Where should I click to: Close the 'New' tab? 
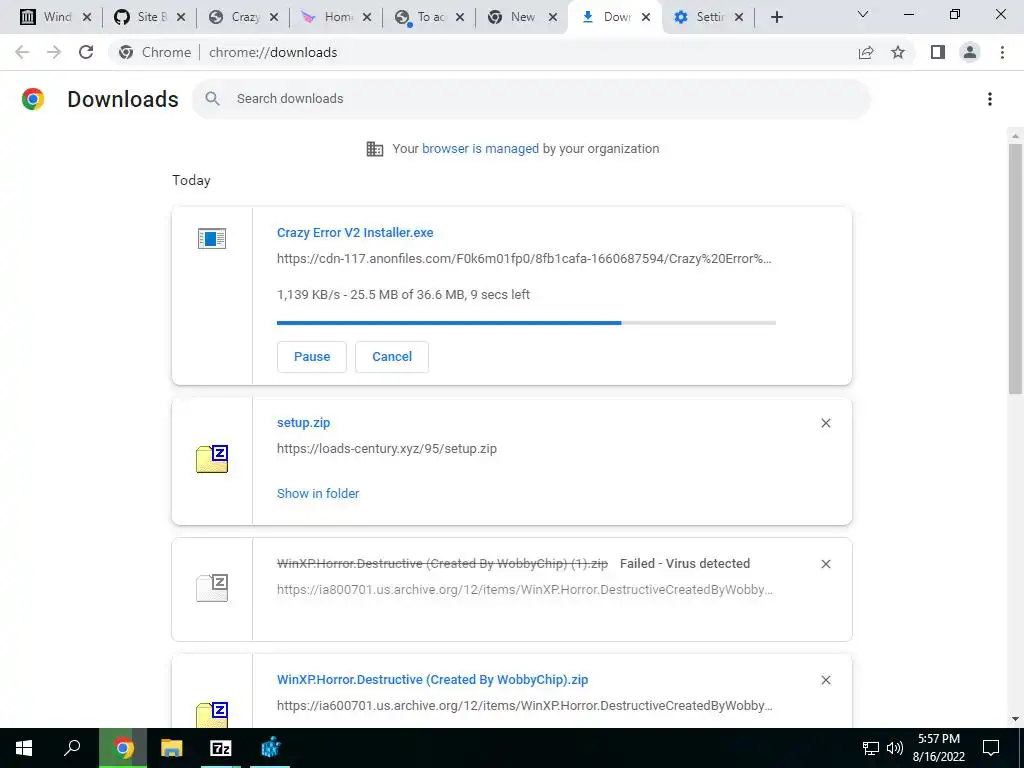553,18
